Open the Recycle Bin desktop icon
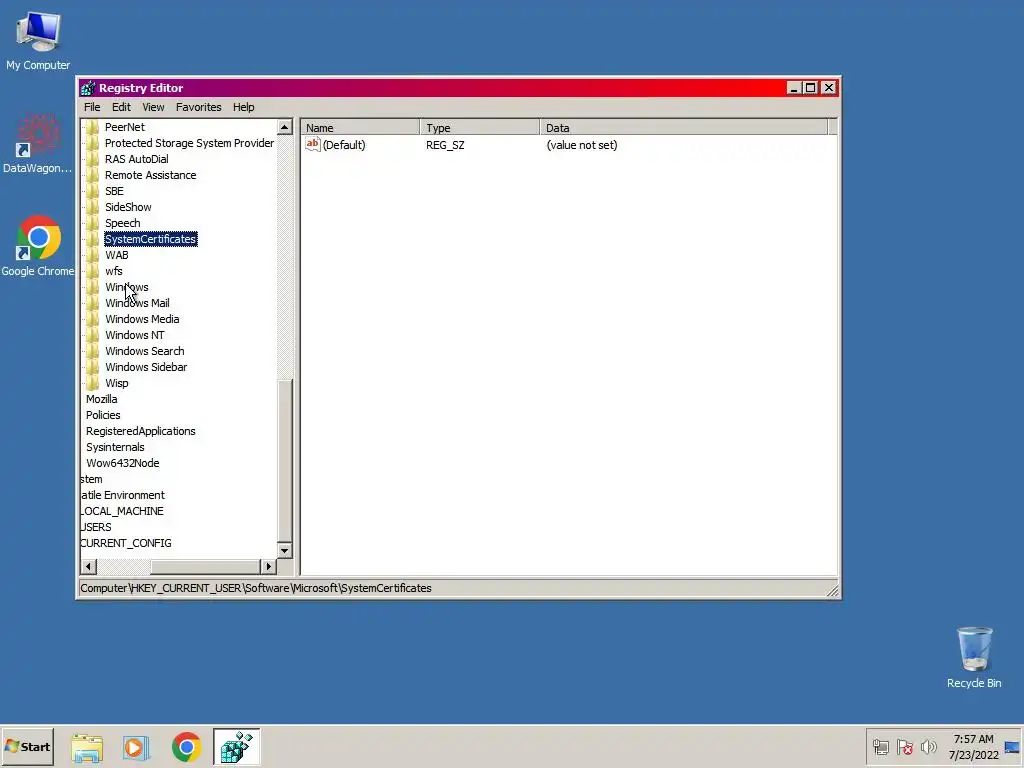The width and height of the screenshot is (1024, 768). [x=974, y=658]
